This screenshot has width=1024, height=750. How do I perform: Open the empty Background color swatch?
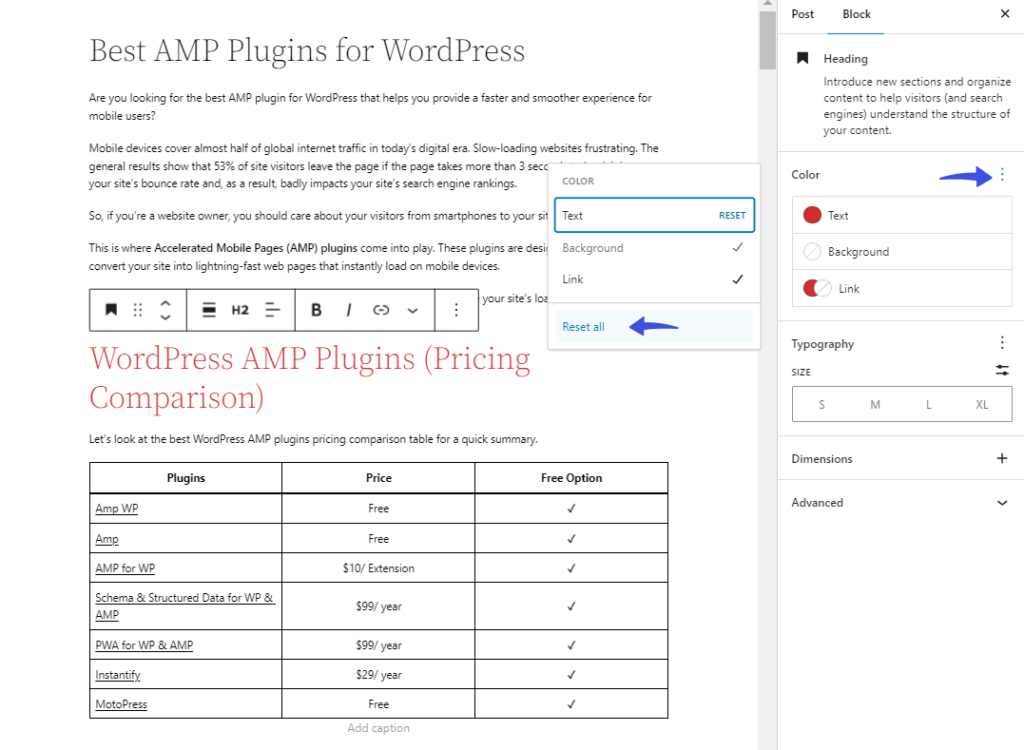click(x=812, y=252)
